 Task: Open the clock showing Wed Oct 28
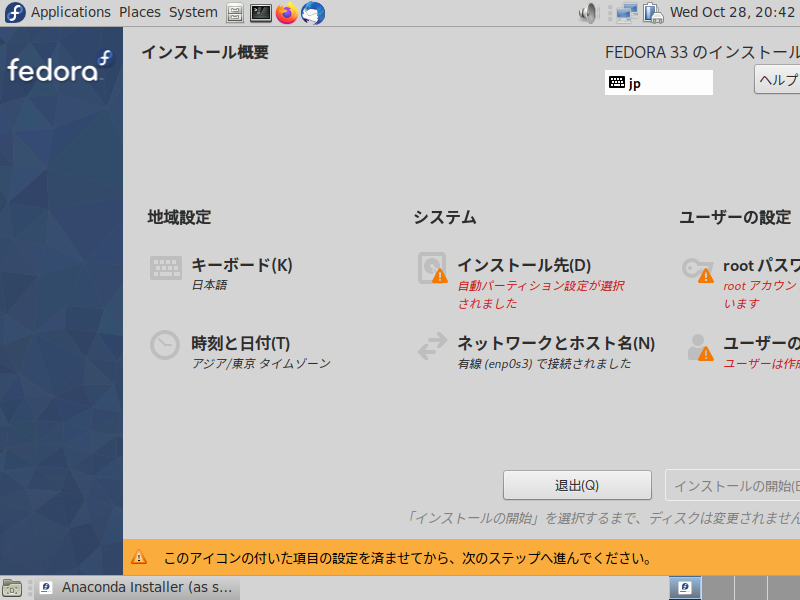(x=733, y=12)
